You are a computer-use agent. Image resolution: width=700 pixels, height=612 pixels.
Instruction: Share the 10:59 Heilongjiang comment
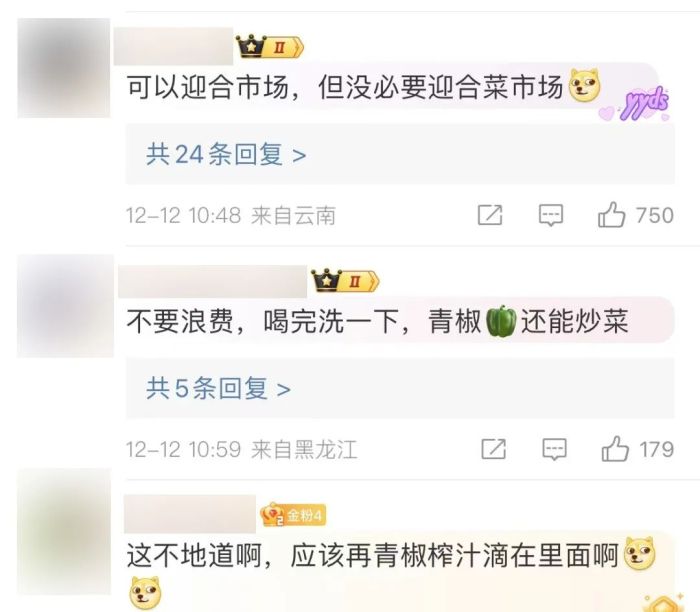494,449
